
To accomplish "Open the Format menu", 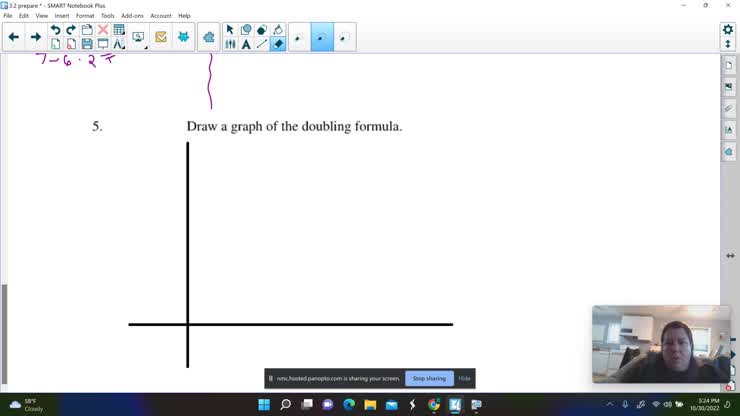I will [85, 16].
